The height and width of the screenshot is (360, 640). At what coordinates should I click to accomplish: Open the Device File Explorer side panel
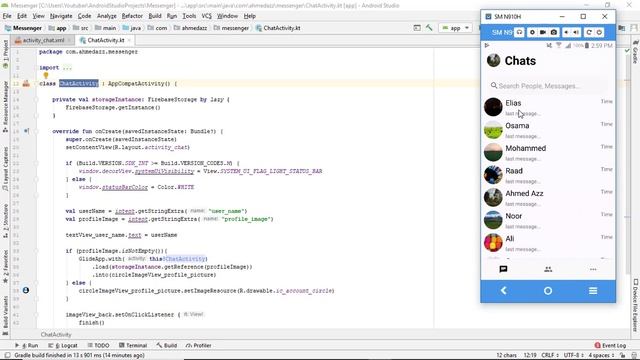tap(636, 305)
